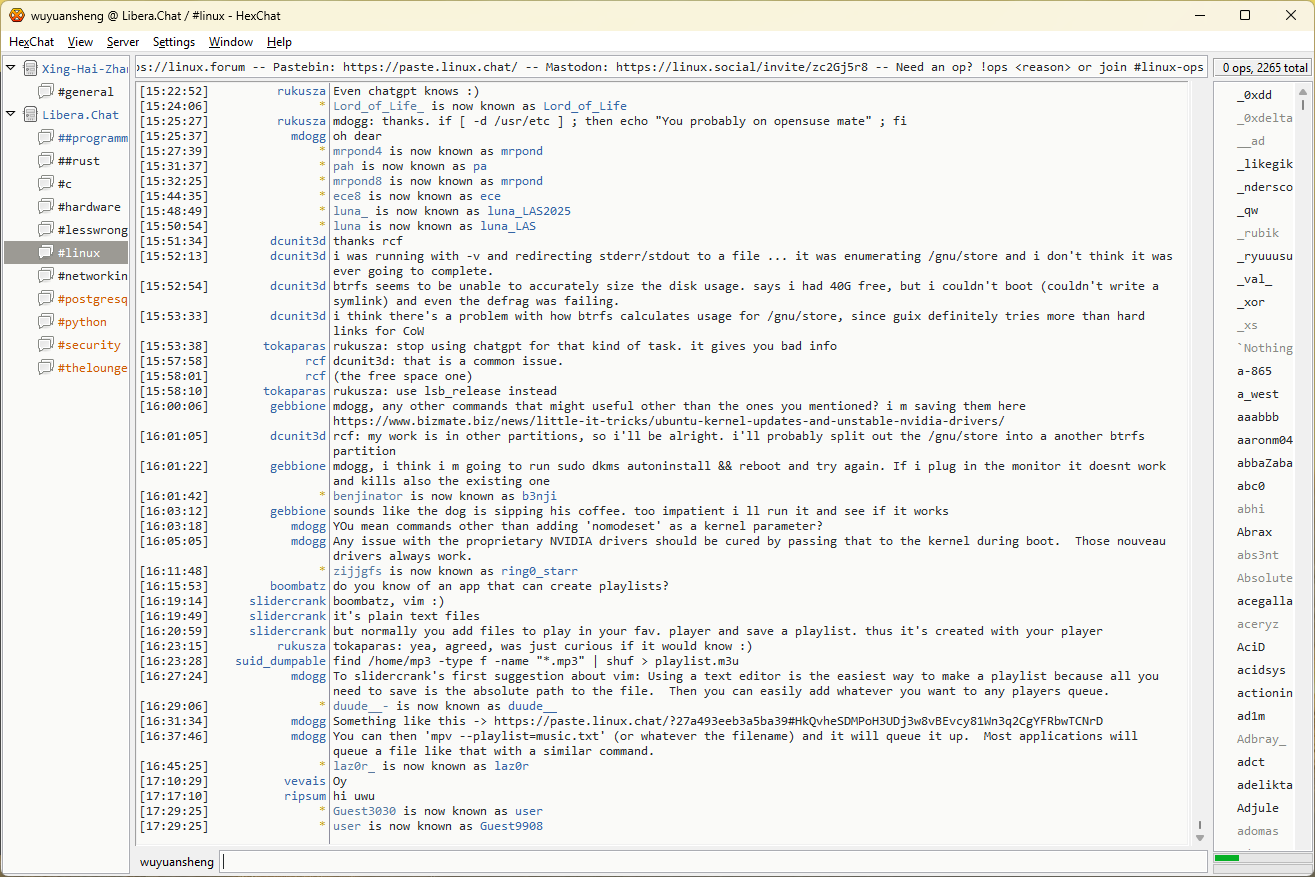1315x877 pixels.
Task: Open the HexChat menu
Action: [31, 42]
